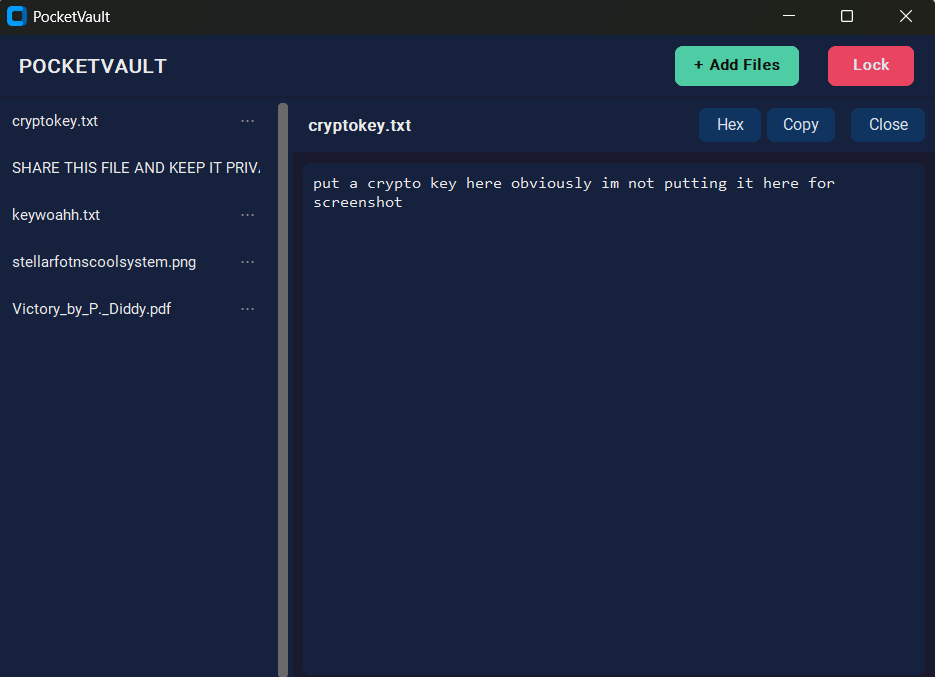Open options menu for cryptokey.txt
Viewport: 935px width, 677px height.
click(x=247, y=121)
